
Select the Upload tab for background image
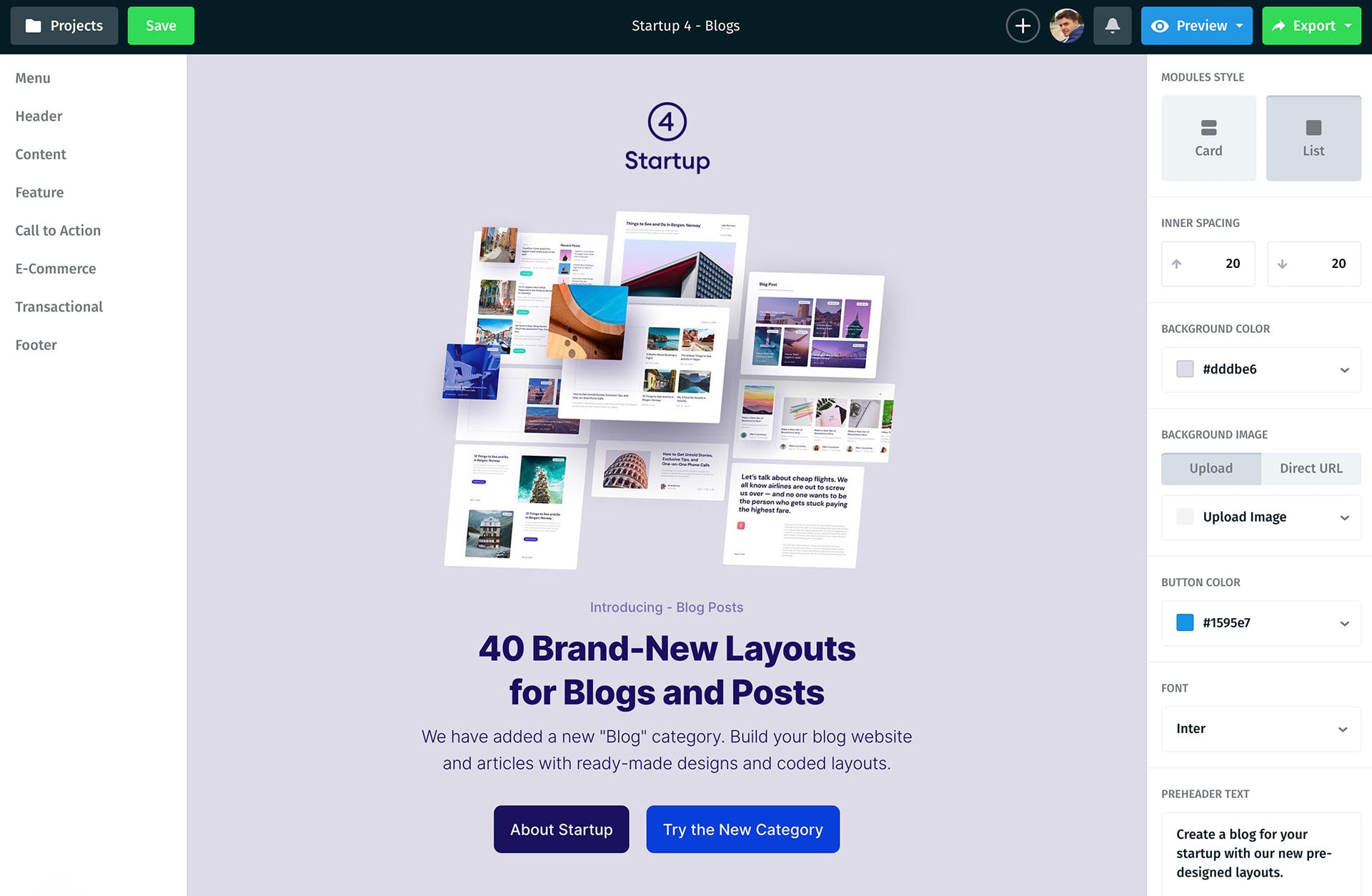[1211, 468]
